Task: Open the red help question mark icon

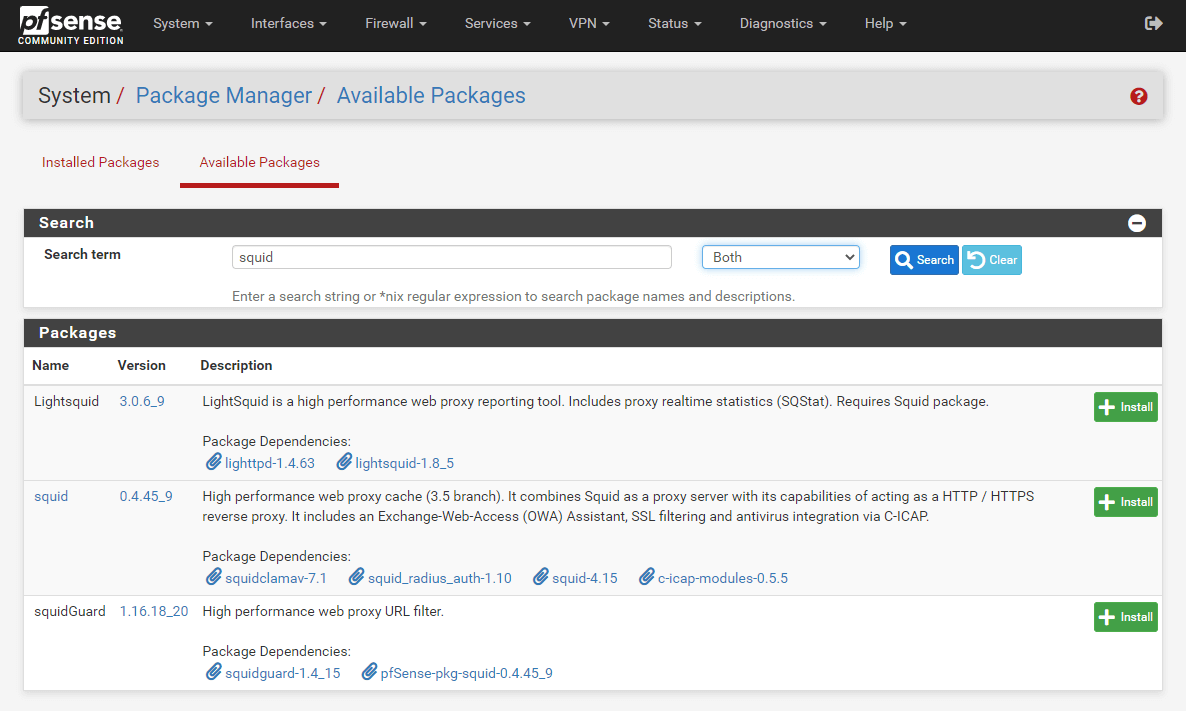Action: click(x=1138, y=96)
